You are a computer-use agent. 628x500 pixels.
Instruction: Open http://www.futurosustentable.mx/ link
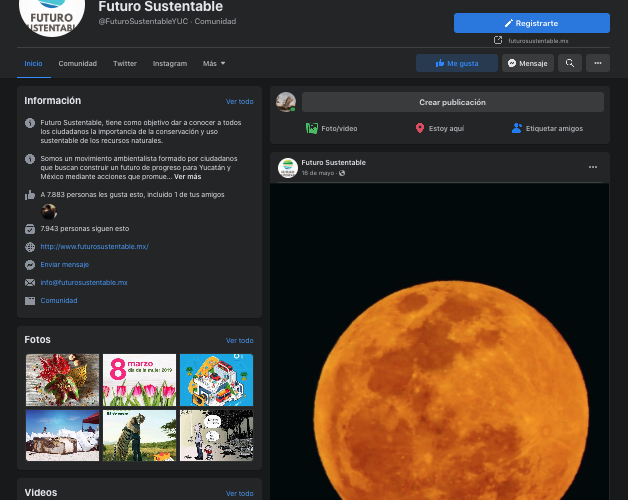(95, 247)
